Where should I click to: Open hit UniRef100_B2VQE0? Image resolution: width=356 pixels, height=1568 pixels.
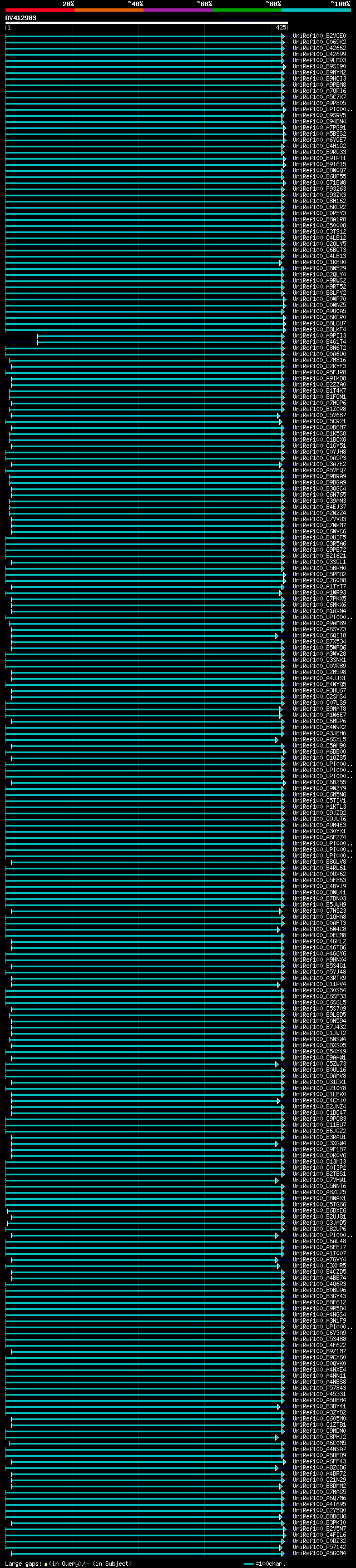coord(319,36)
